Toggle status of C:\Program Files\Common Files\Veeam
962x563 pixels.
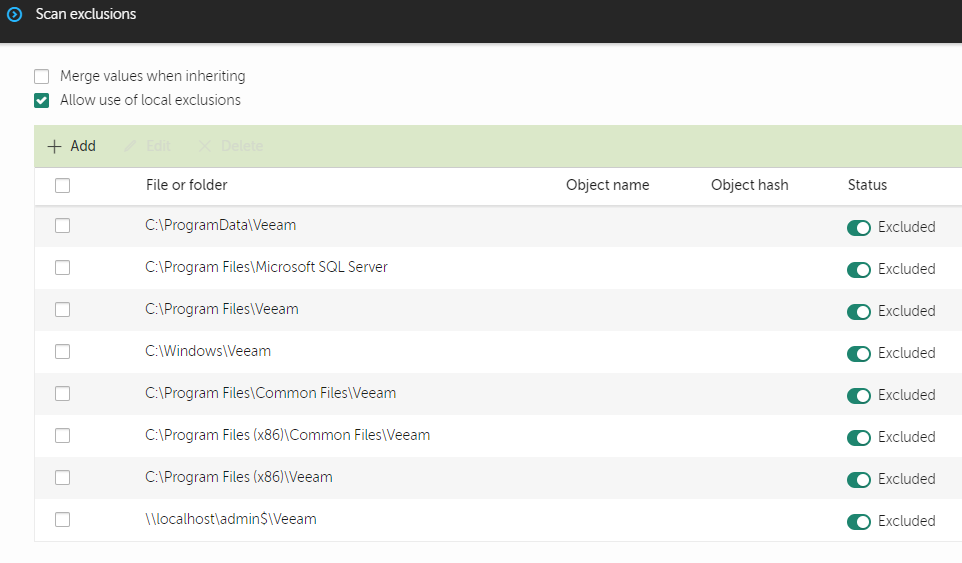point(859,395)
